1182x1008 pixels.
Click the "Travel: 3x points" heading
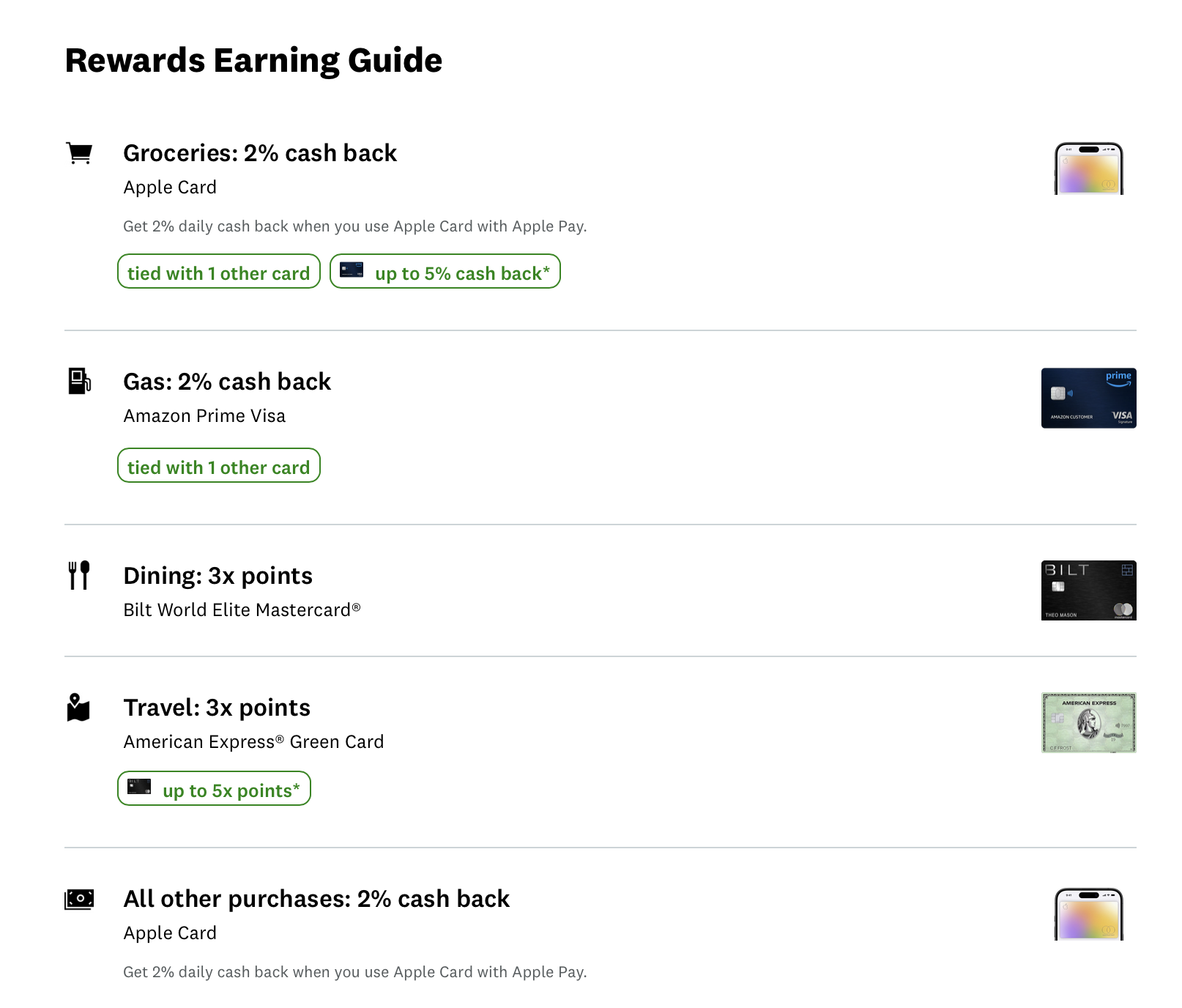coord(217,708)
